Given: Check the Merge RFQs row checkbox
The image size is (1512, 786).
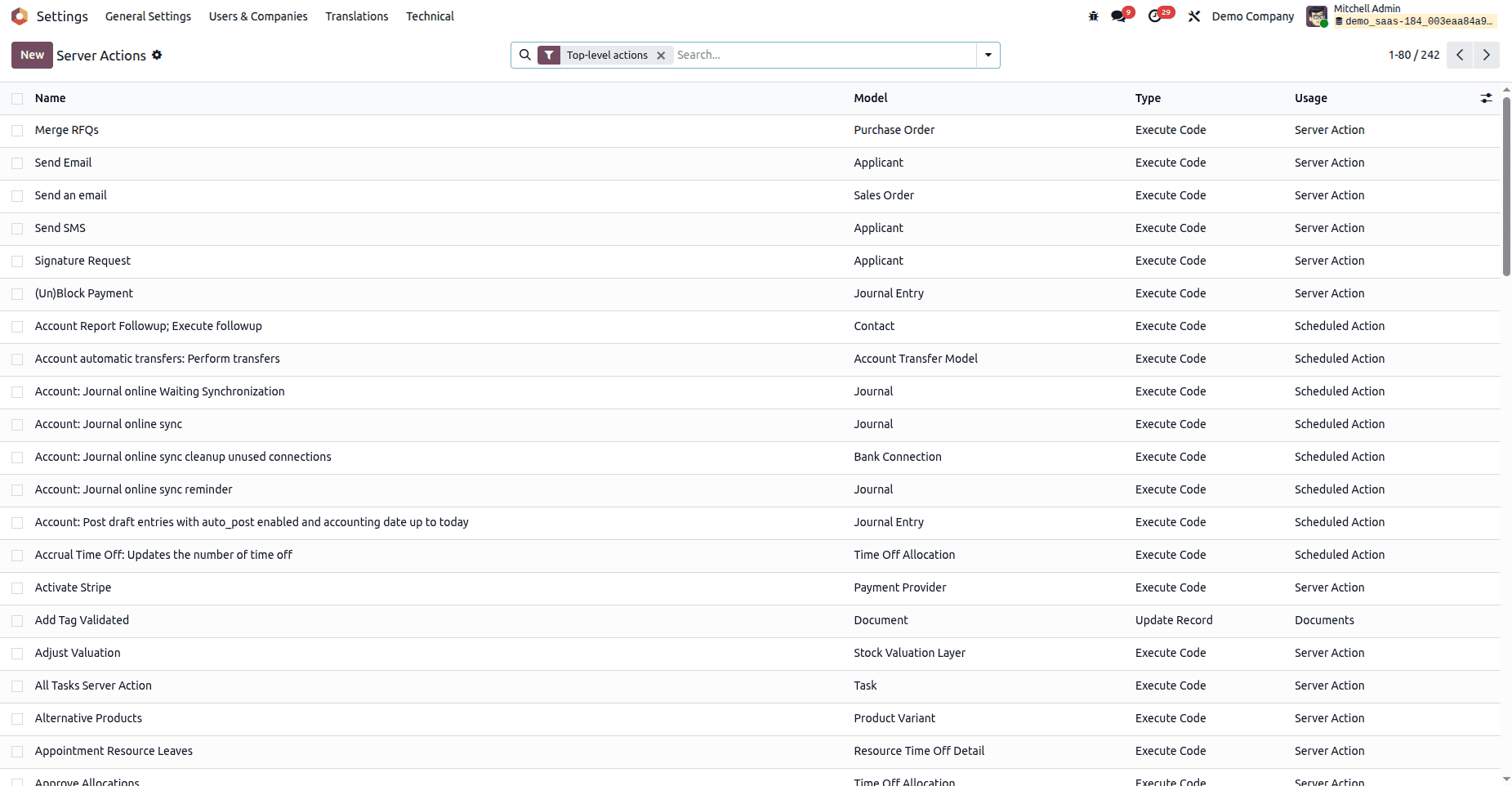Looking at the screenshot, I should pos(17,130).
